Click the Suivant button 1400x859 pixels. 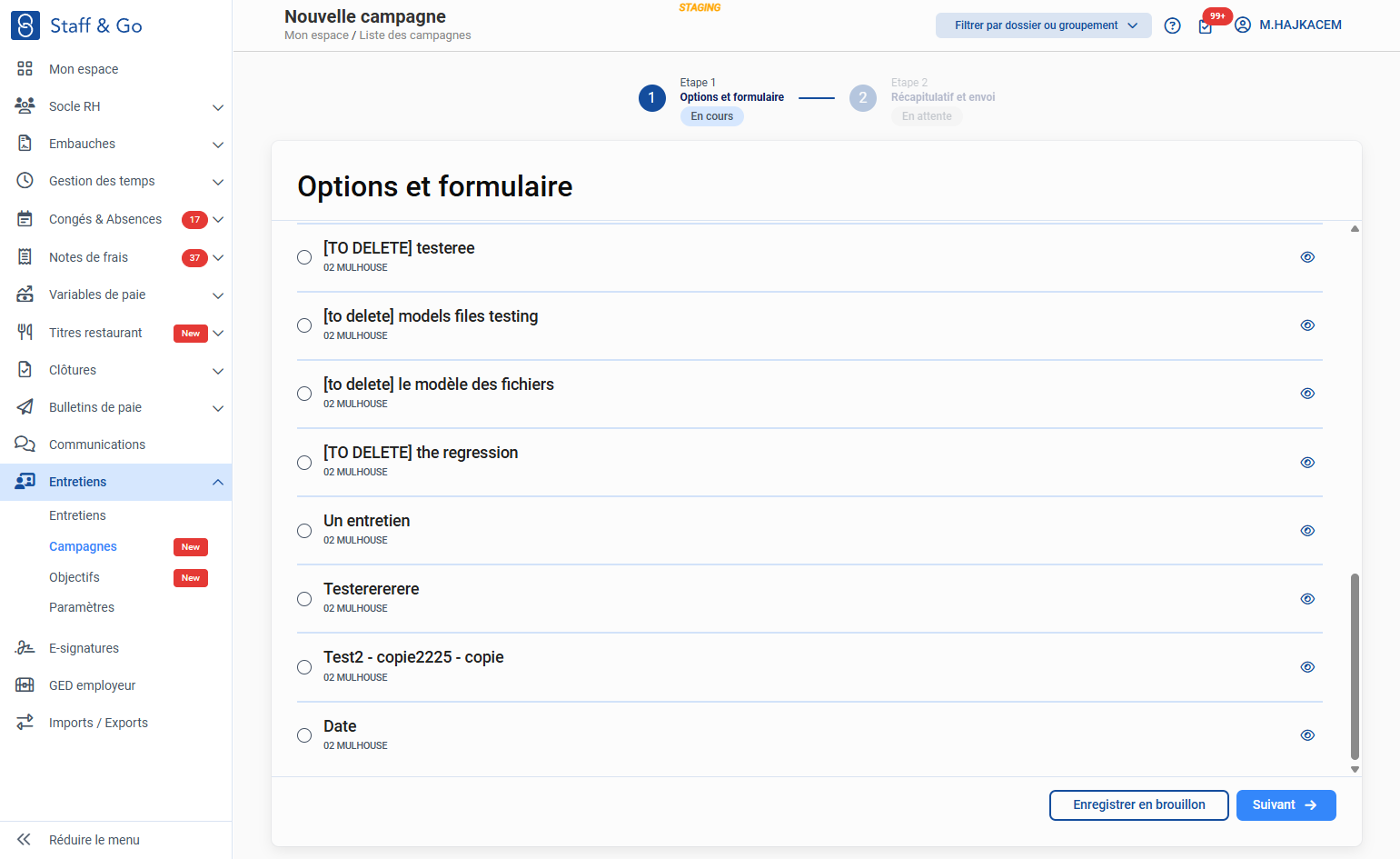(x=1286, y=805)
